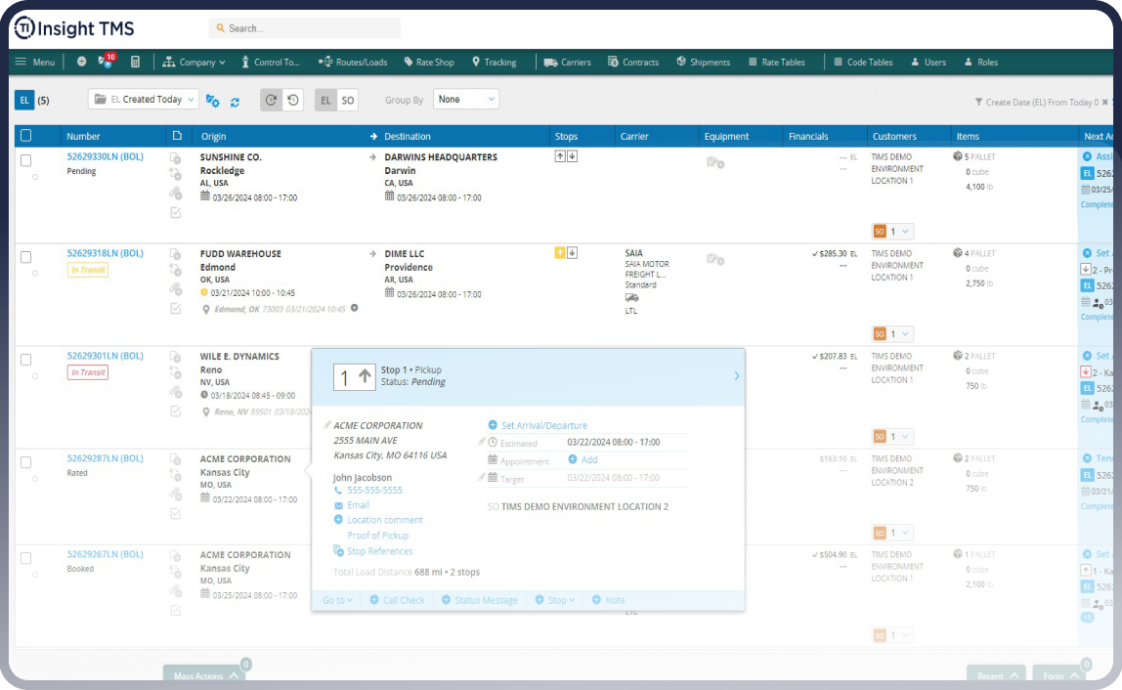1122x690 pixels.
Task: Click pencil icon next to ACME CORPORATION address
Action: (327, 426)
